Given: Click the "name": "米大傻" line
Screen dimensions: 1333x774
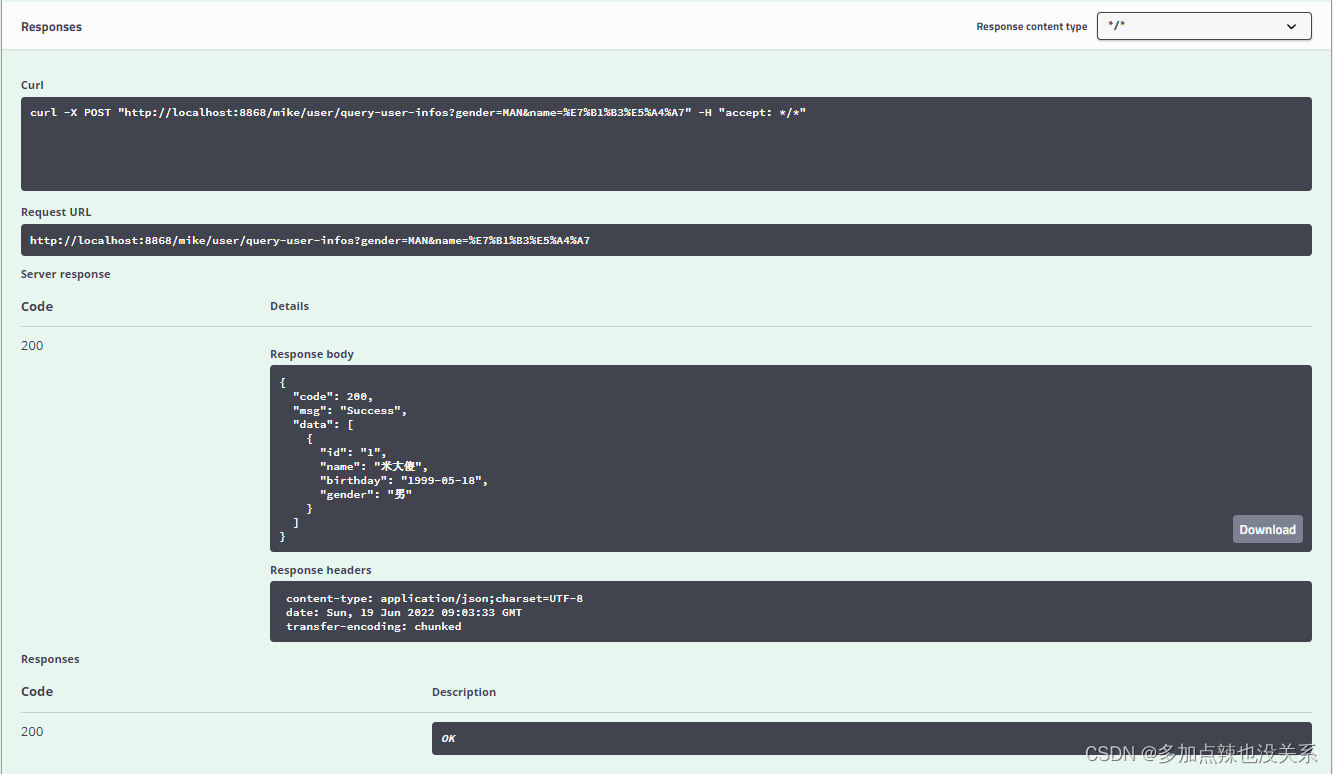Looking at the screenshot, I should 373,467.
